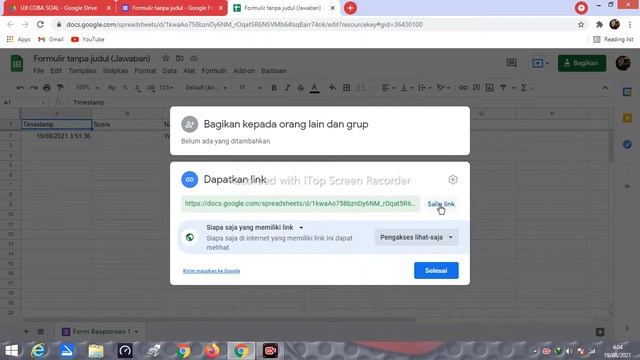Open Firefox from taskbar
640x360 pixels.
point(211,351)
